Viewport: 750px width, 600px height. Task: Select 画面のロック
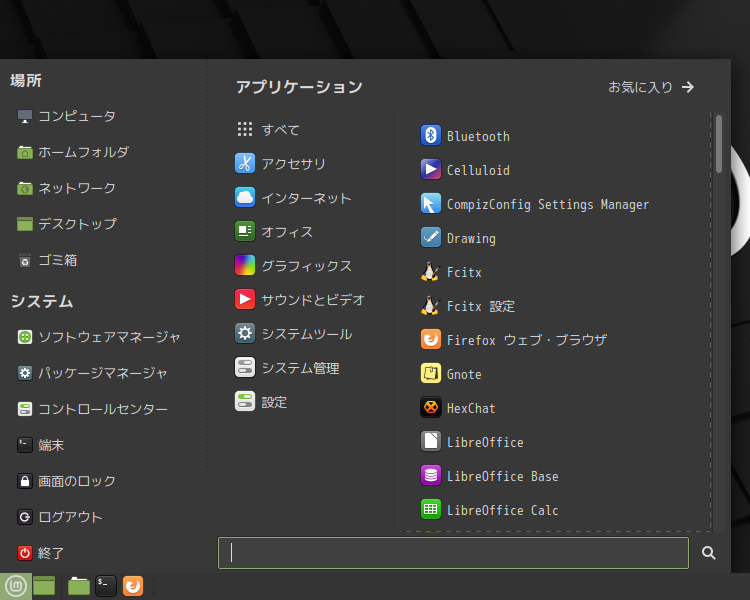[66, 481]
